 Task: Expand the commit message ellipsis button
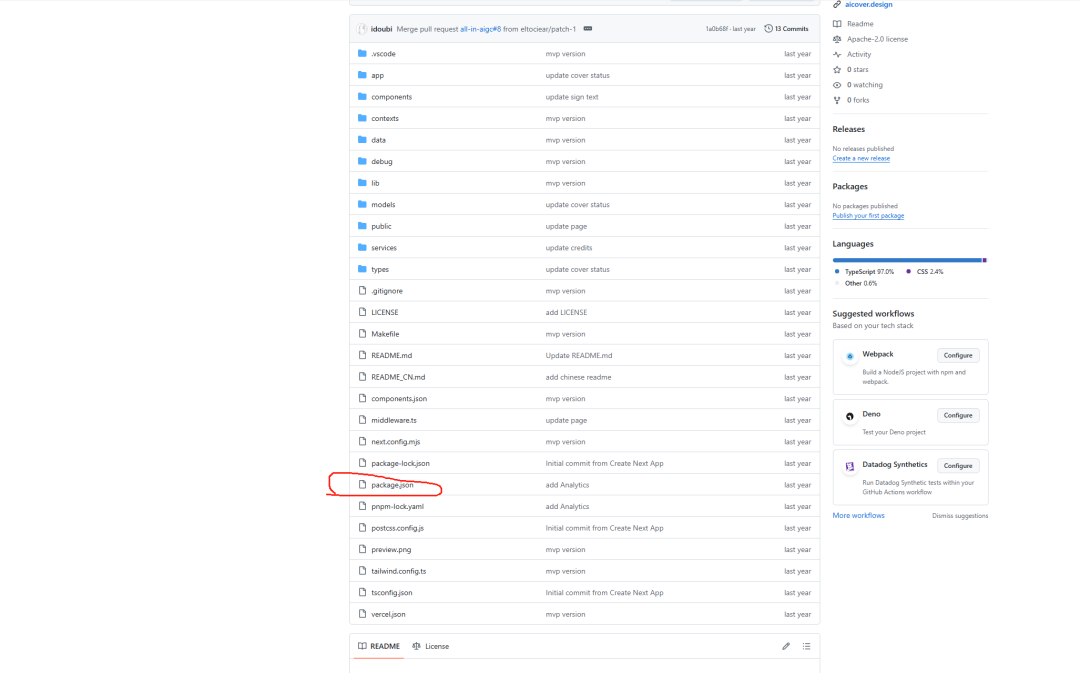click(x=587, y=29)
